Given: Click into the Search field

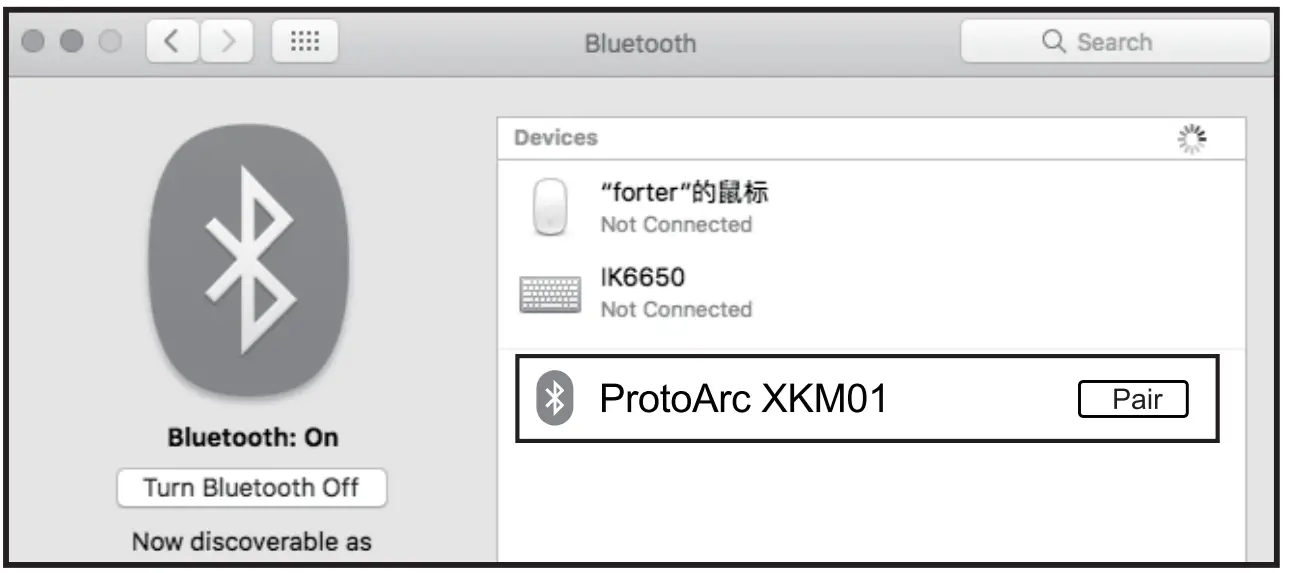Looking at the screenshot, I should point(1130,42).
